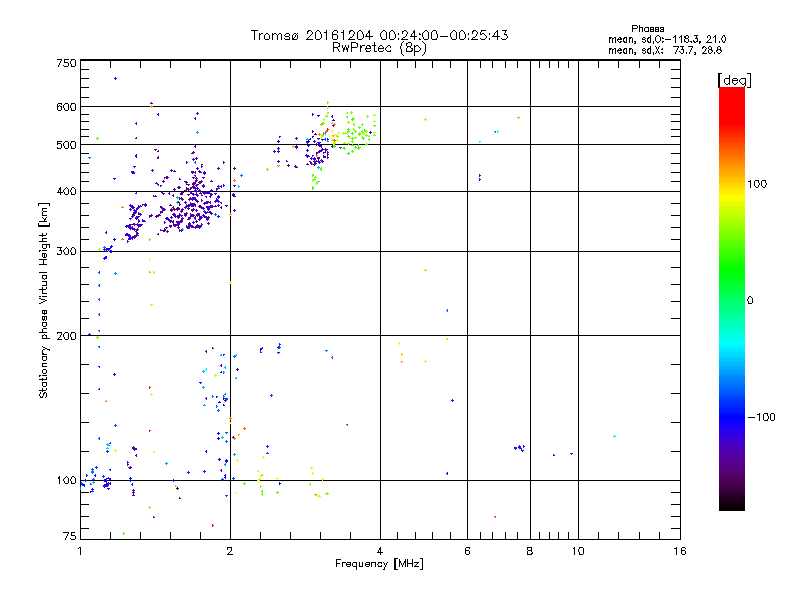Click the '-100' colorbar tick label
Viewport: 800px width, 600px height.
(x=761, y=417)
